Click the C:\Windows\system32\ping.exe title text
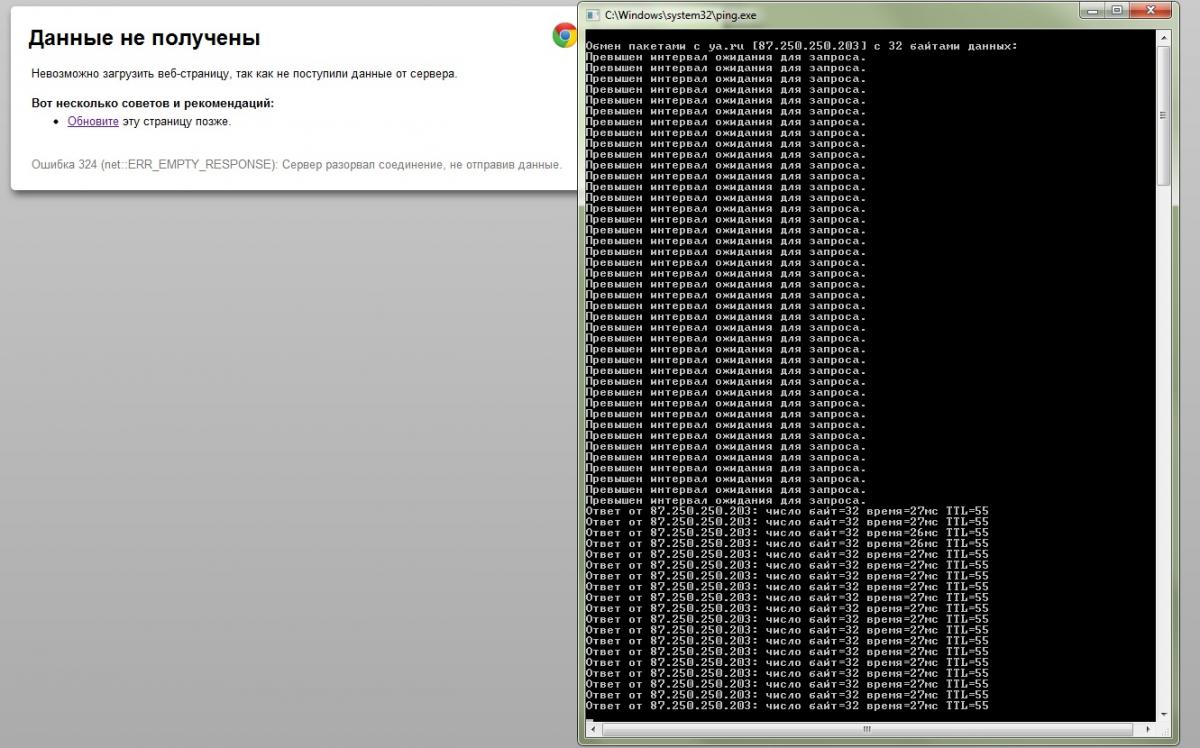The image size is (1200, 748). point(680,14)
